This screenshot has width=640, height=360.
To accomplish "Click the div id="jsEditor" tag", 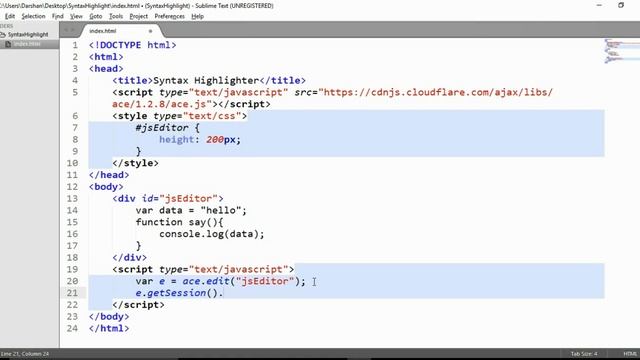I will [168, 199].
